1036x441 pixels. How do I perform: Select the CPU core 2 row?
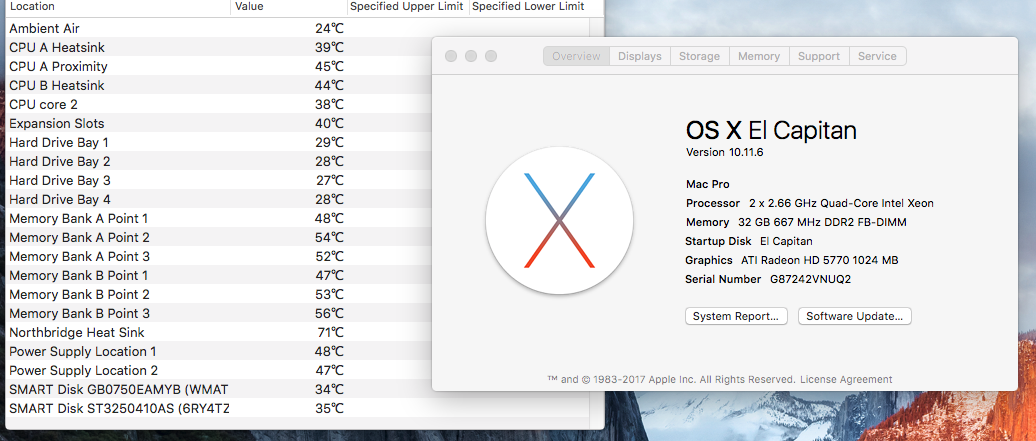pyautogui.click(x=219, y=104)
